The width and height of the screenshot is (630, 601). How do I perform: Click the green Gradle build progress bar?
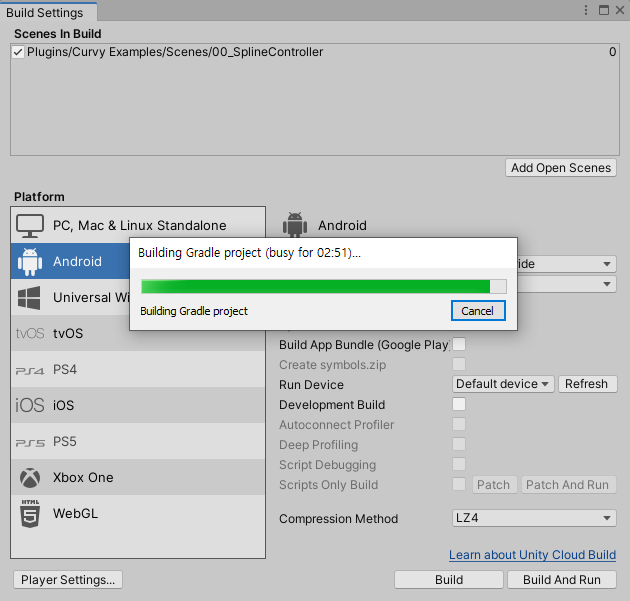pyautogui.click(x=324, y=287)
